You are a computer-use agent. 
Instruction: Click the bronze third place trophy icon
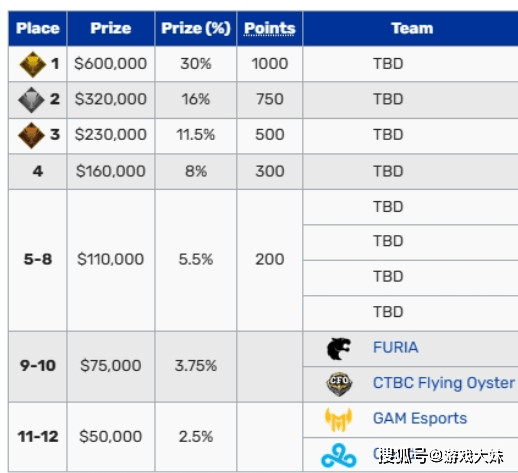(31, 135)
